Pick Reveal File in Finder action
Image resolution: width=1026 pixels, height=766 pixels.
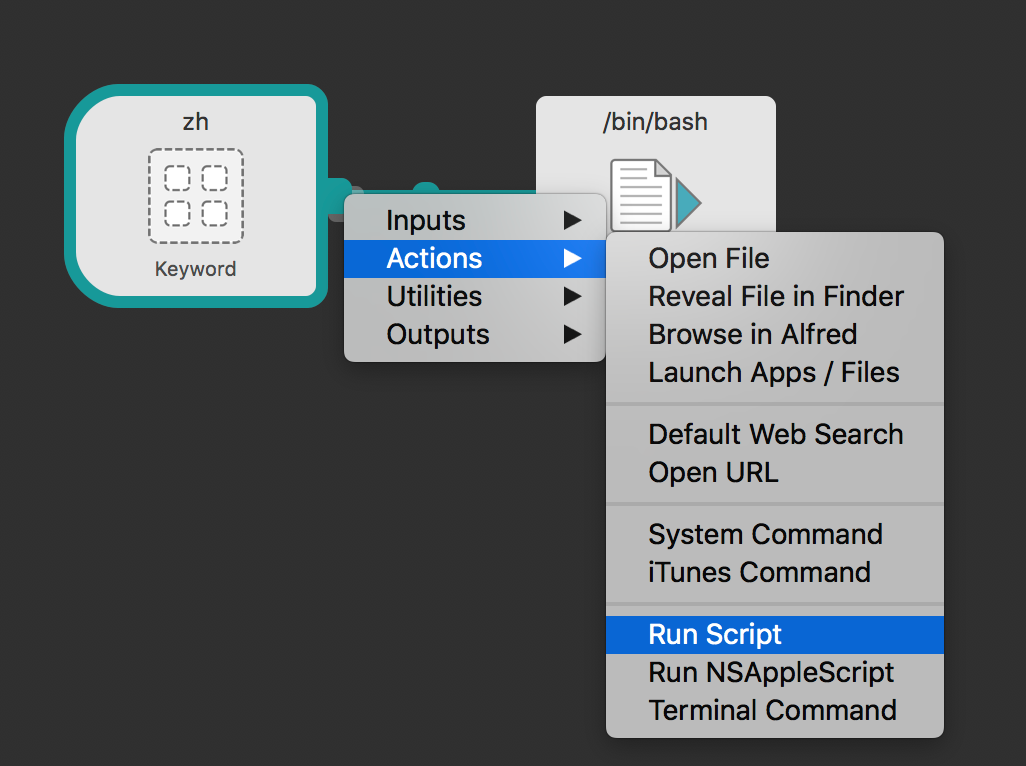[x=775, y=296]
